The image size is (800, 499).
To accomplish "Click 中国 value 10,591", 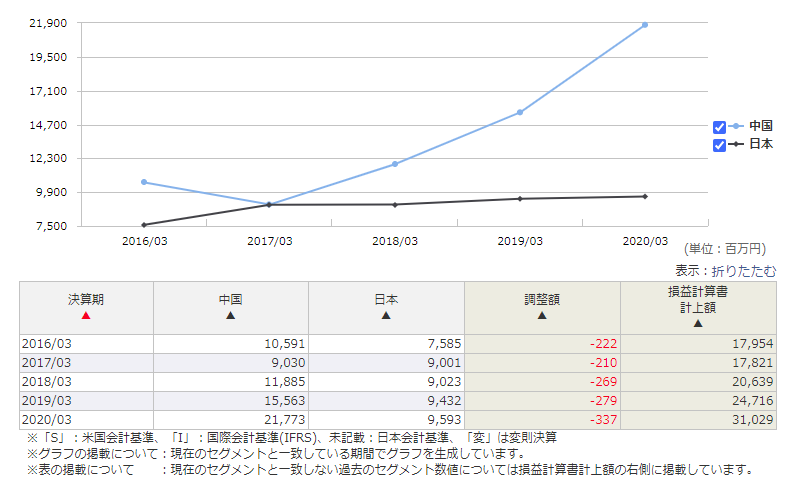I will (x=285, y=344).
